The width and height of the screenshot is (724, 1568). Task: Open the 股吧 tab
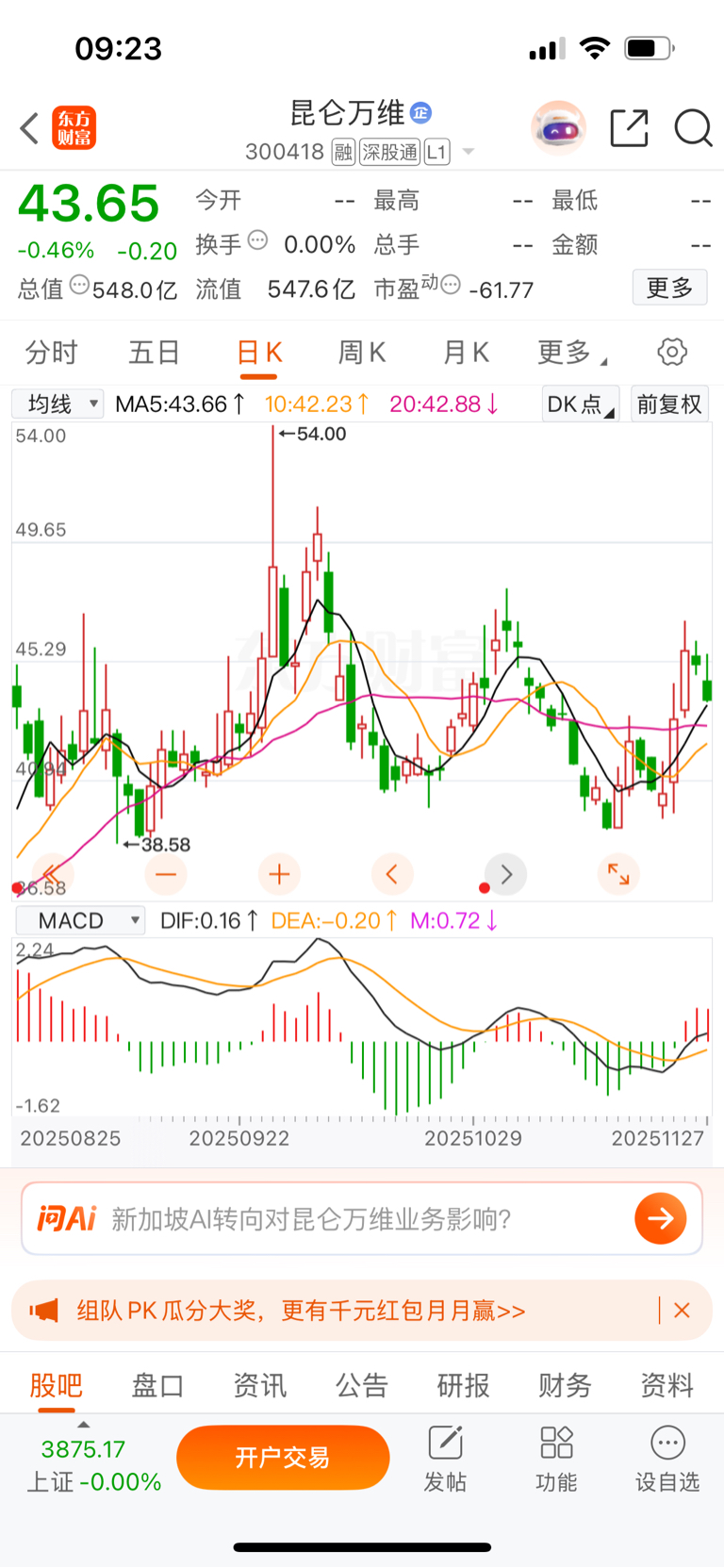pyautogui.click(x=57, y=1385)
